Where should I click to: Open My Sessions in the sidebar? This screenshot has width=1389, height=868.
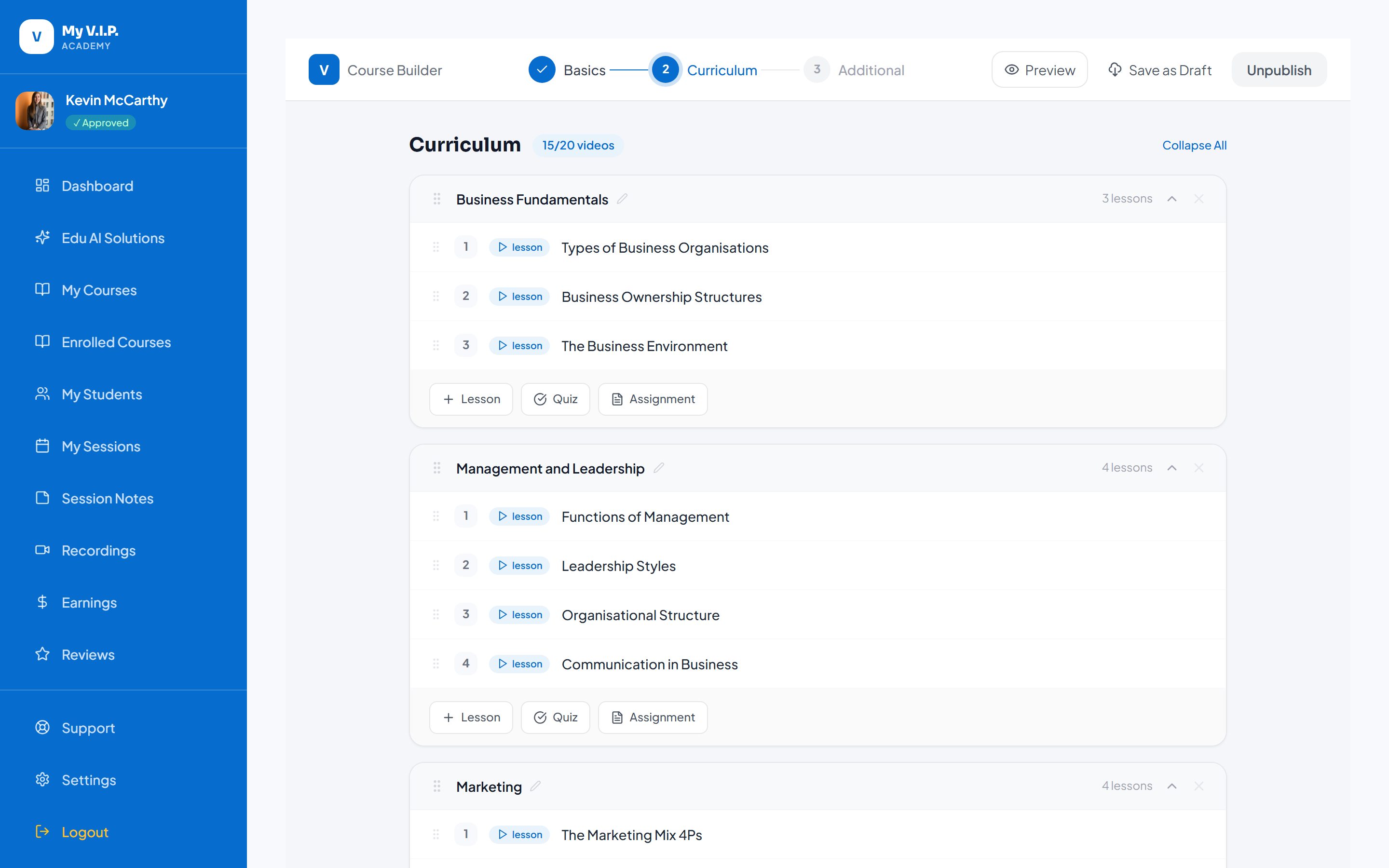click(x=88, y=446)
